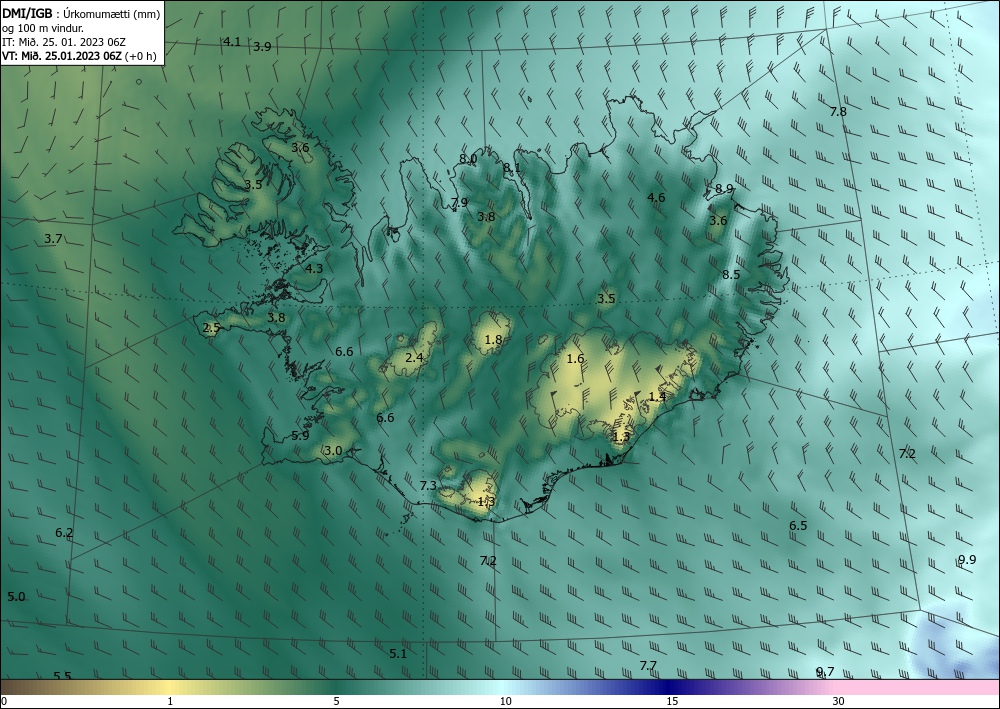Select the 'og 100 m vindur.' caption line

click(x=43, y=27)
